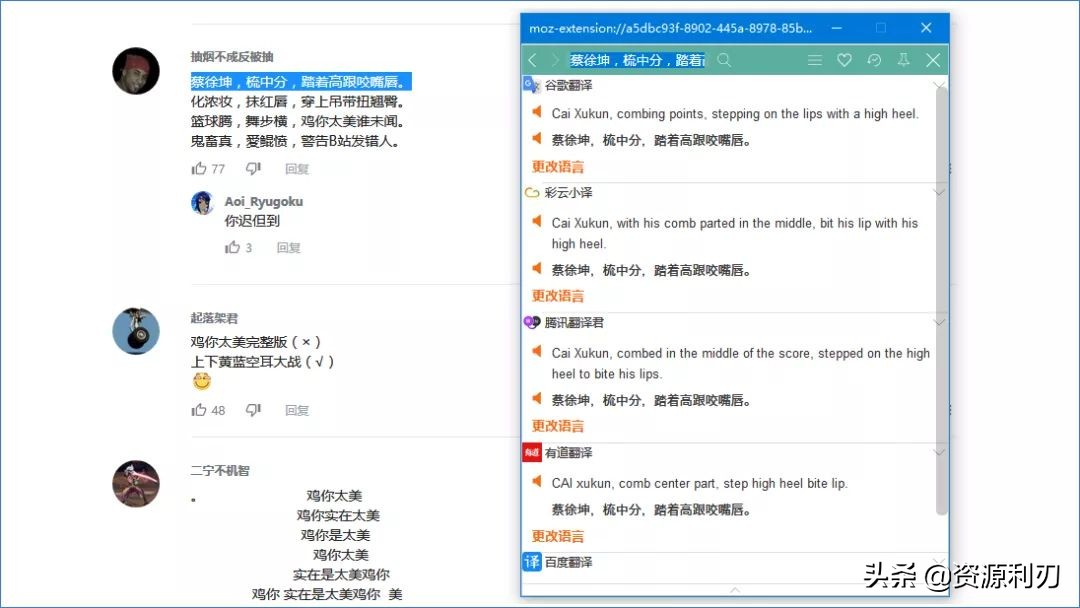Image resolution: width=1080 pixels, height=608 pixels.
Task: Click the 腾讯翻译君 logo icon
Action: tap(531, 322)
